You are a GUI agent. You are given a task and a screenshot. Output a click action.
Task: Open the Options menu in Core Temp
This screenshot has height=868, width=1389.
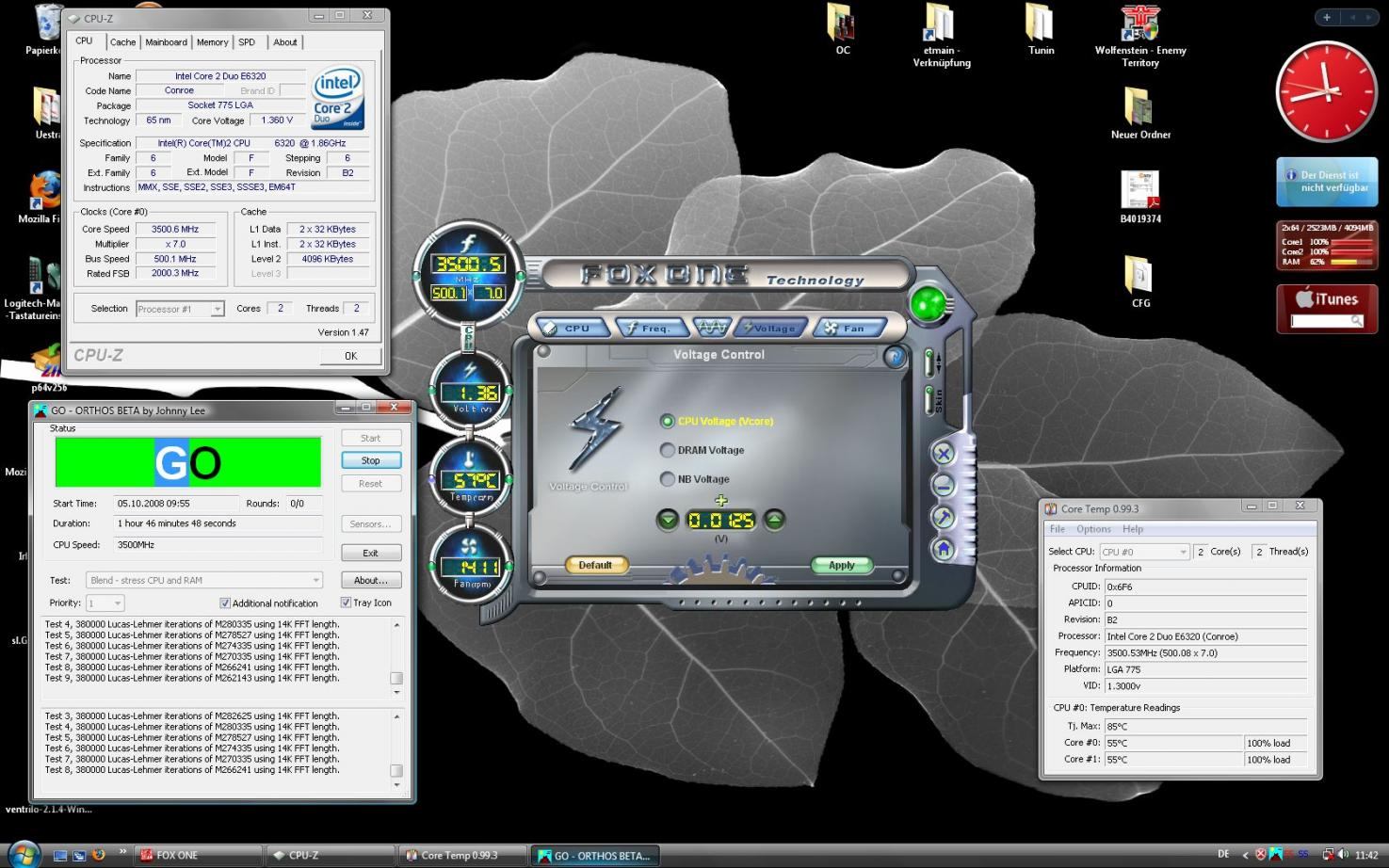tap(1093, 529)
